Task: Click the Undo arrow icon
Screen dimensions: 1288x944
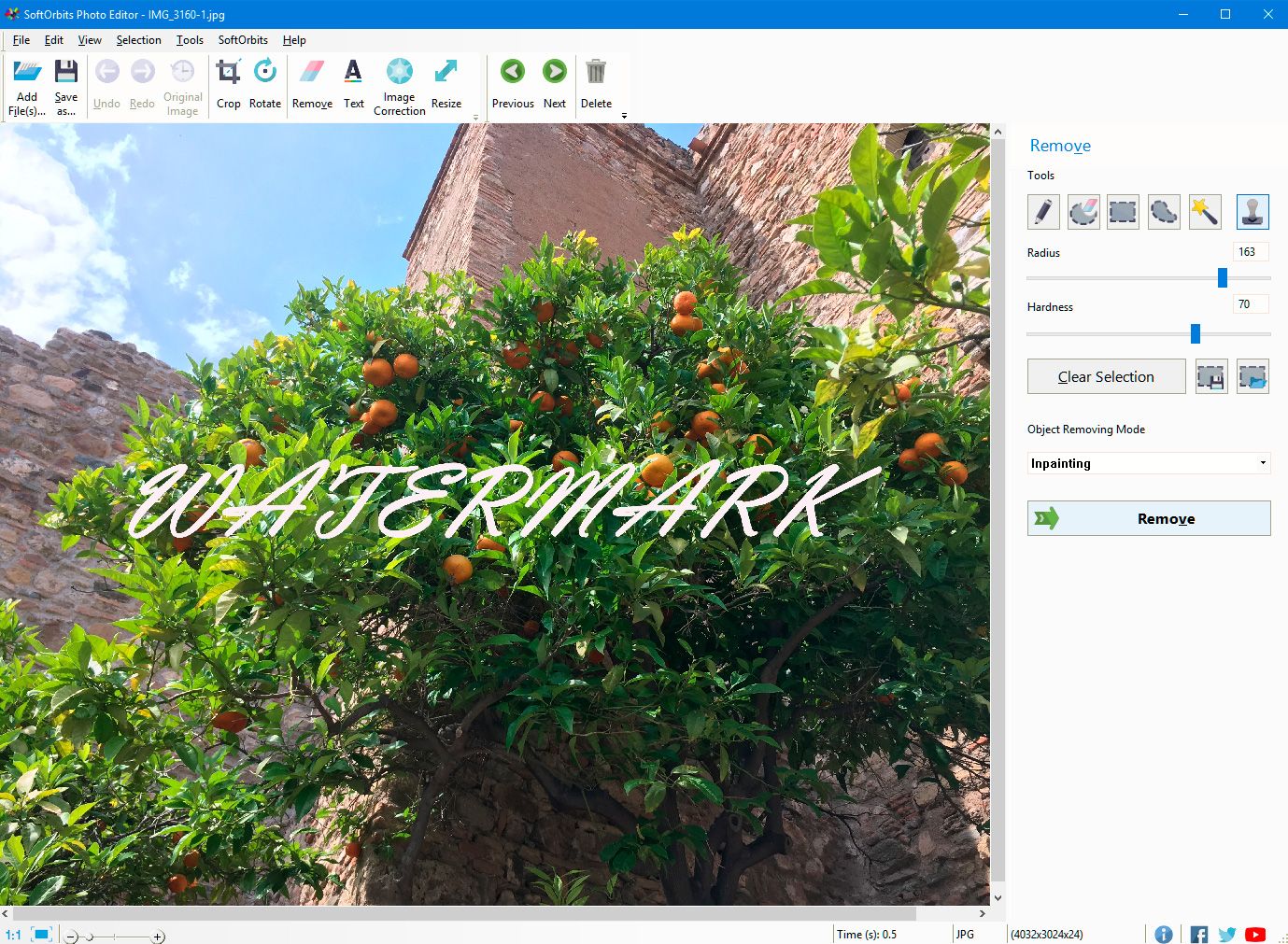Action: pos(106,72)
